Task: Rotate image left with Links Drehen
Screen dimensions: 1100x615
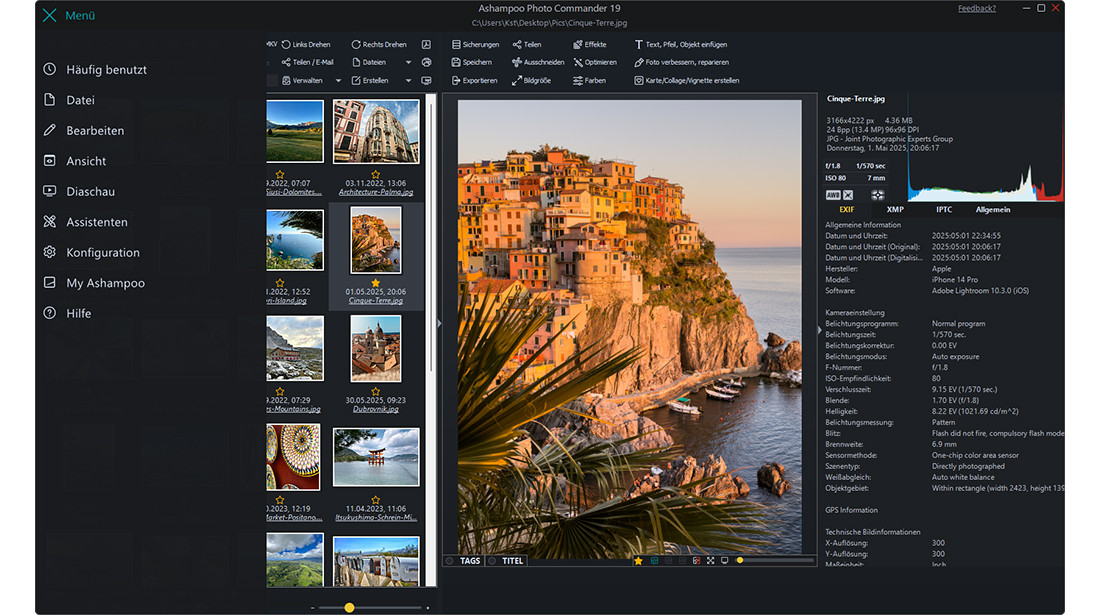Action: 306,44
